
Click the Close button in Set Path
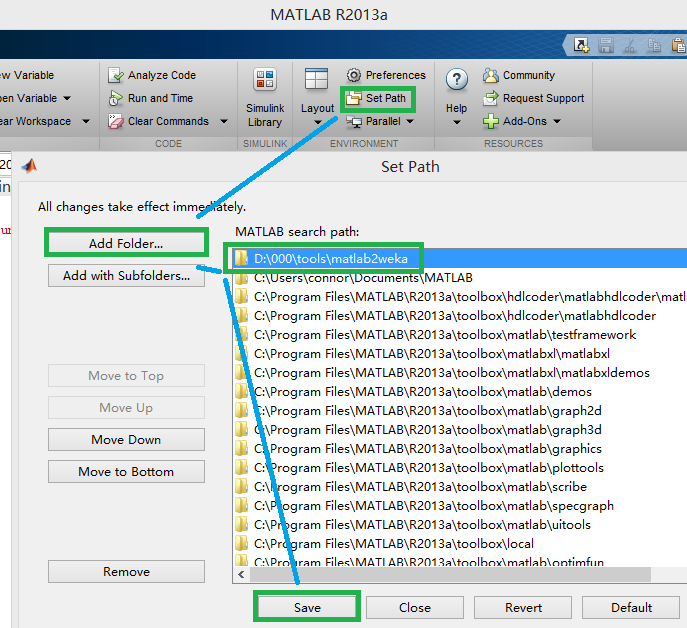[x=415, y=607]
